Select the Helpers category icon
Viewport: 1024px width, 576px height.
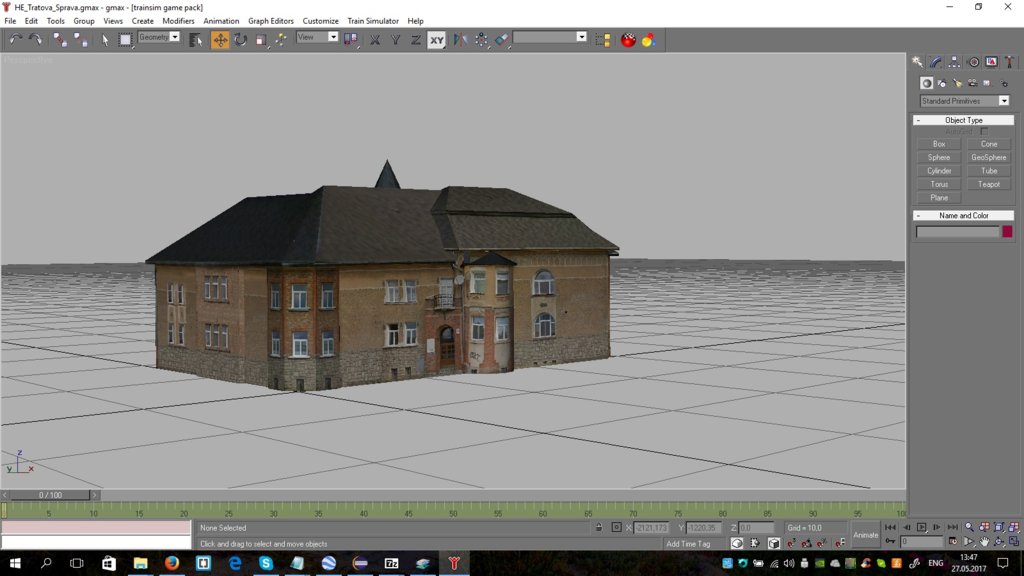click(x=987, y=83)
